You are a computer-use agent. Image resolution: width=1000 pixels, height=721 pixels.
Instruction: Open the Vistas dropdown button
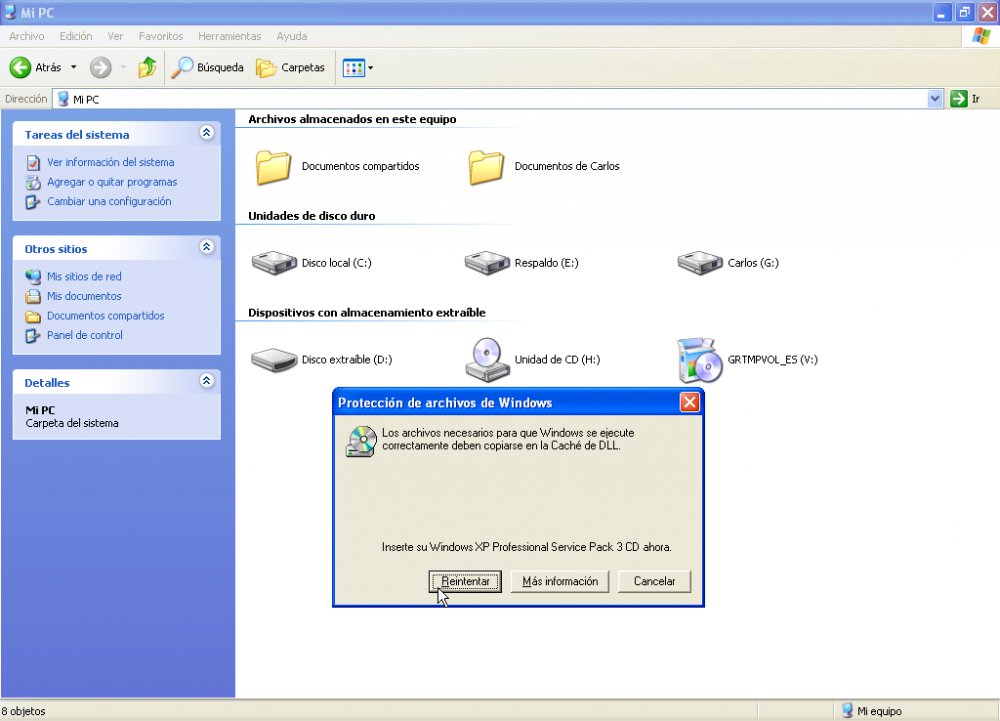pos(358,68)
